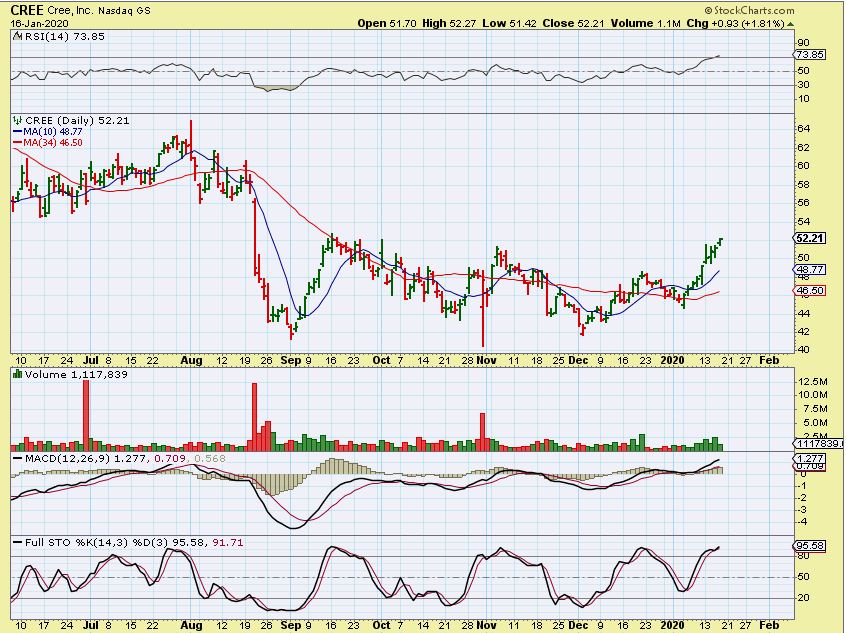Click the 1.277 tag on the MACD axis
Viewport: 846px width, 633px height.
coord(810,458)
